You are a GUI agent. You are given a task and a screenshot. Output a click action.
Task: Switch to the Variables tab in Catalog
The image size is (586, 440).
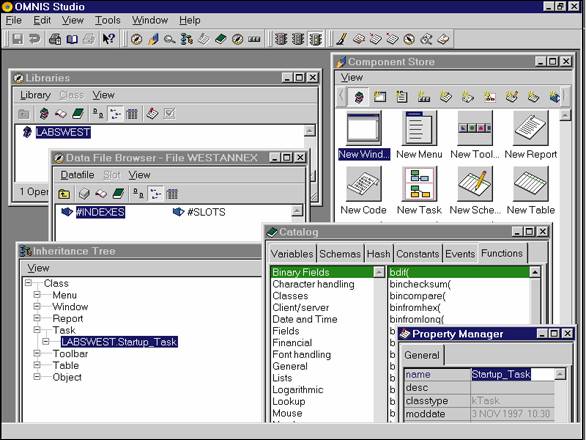pyautogui.click(x=292, y=254)
